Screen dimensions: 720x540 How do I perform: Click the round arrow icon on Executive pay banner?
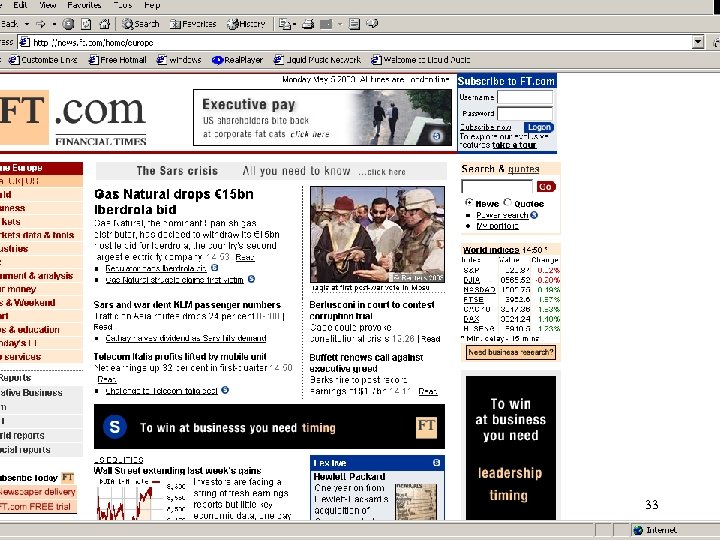(x=437, y=136)
